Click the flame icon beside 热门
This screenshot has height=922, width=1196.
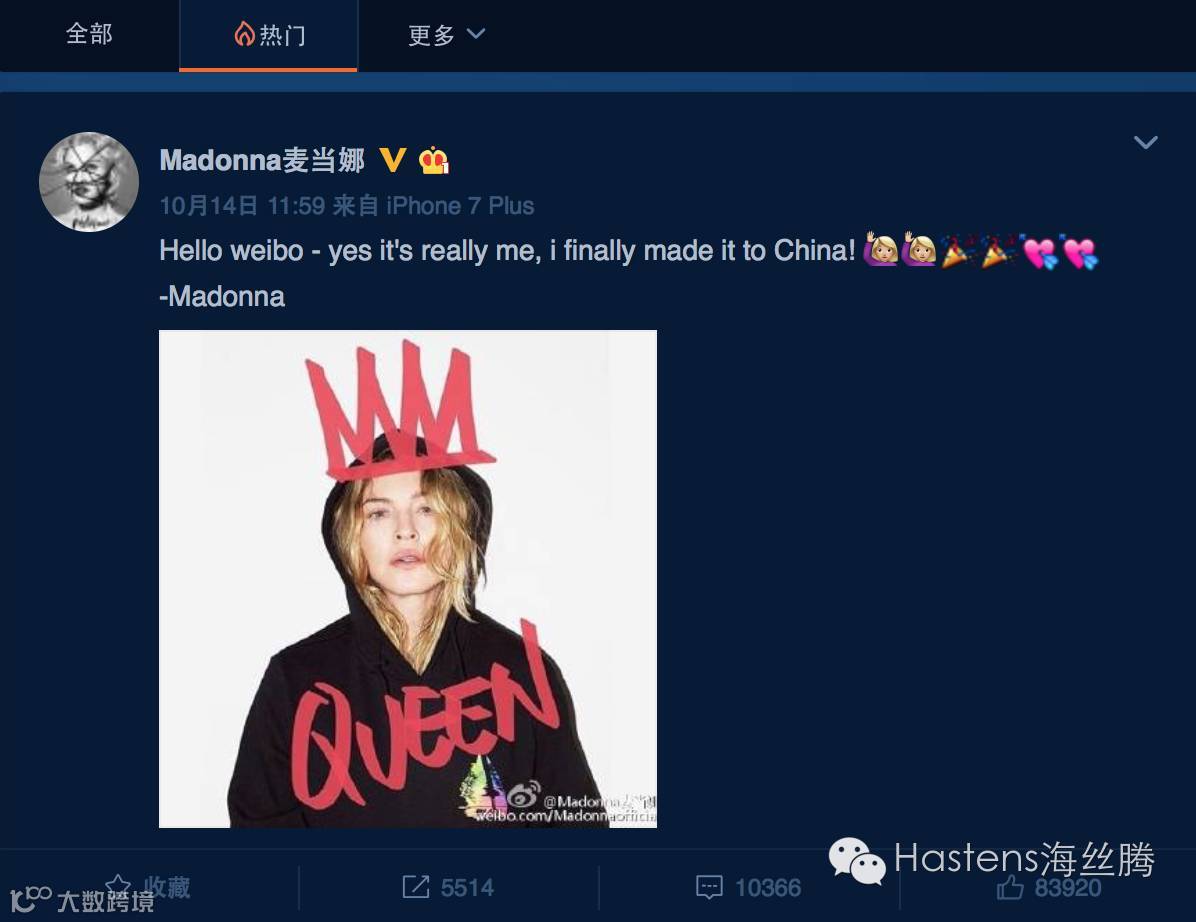click(244, 34)
